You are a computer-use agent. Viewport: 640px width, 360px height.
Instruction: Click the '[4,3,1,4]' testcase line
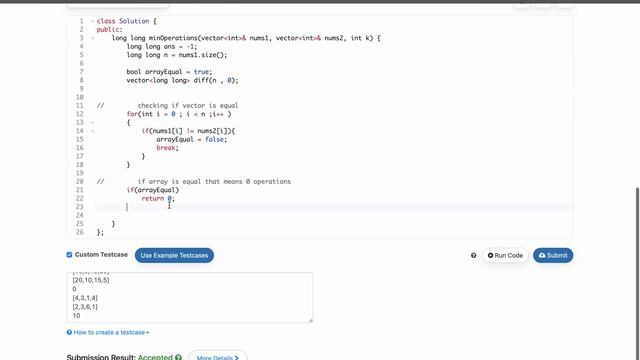tap(85, 298)
